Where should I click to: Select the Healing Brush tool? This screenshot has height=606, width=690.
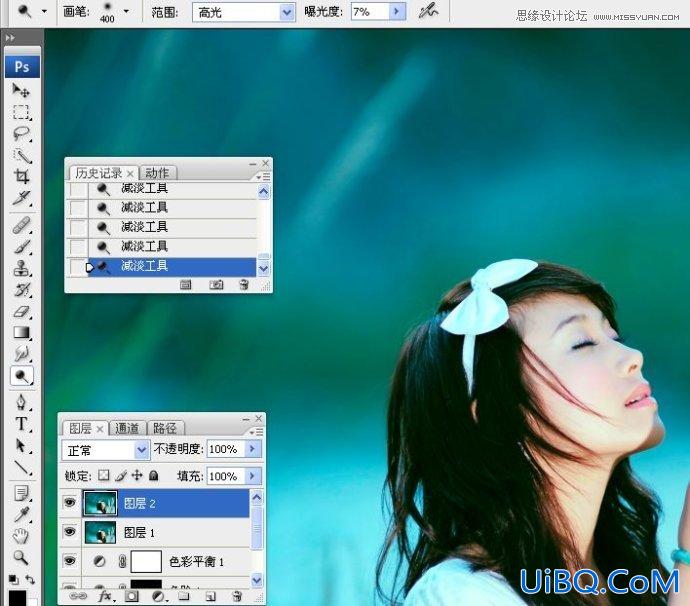pos(21,225)
